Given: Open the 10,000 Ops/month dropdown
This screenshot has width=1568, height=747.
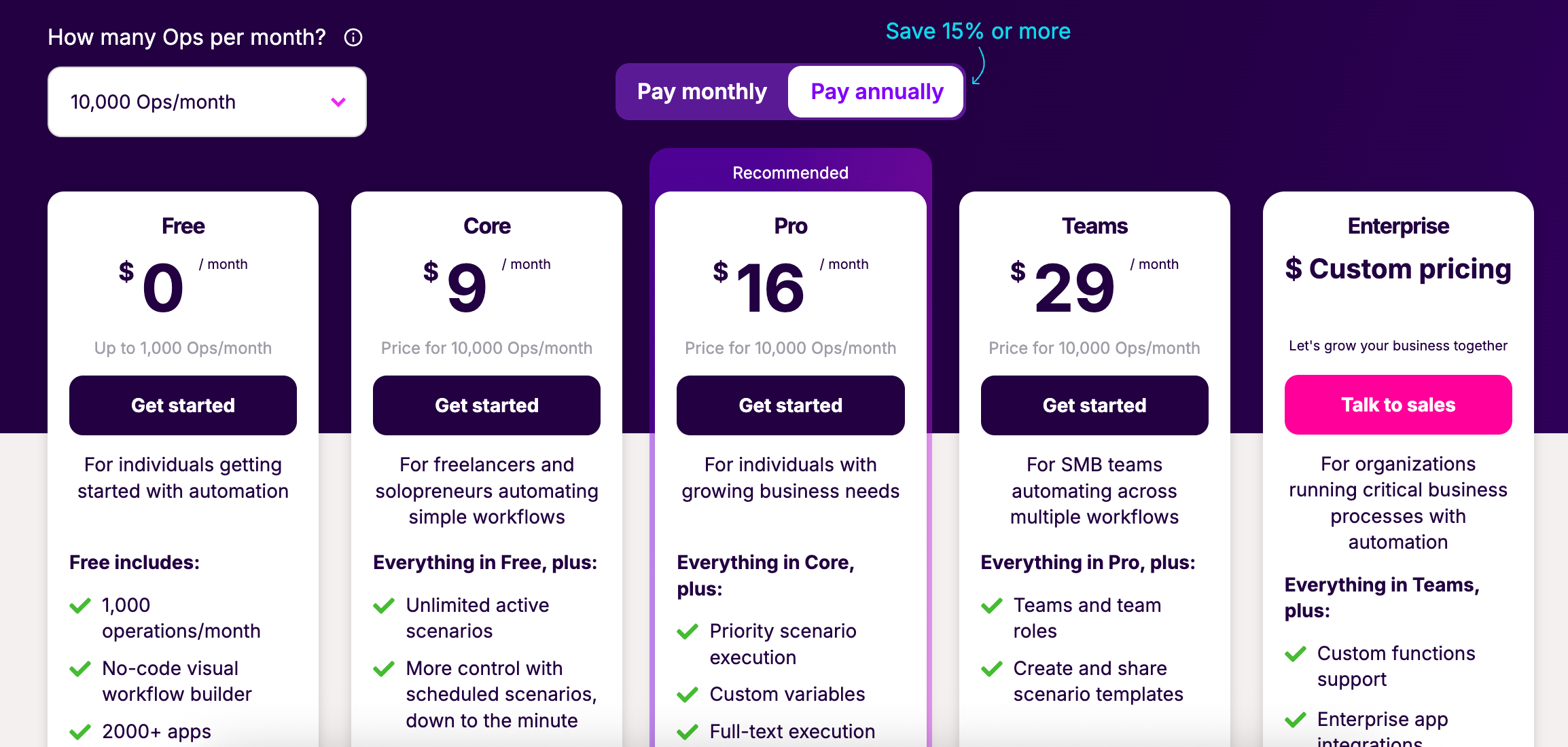Looking at the screenshot, I should (207, 102).
